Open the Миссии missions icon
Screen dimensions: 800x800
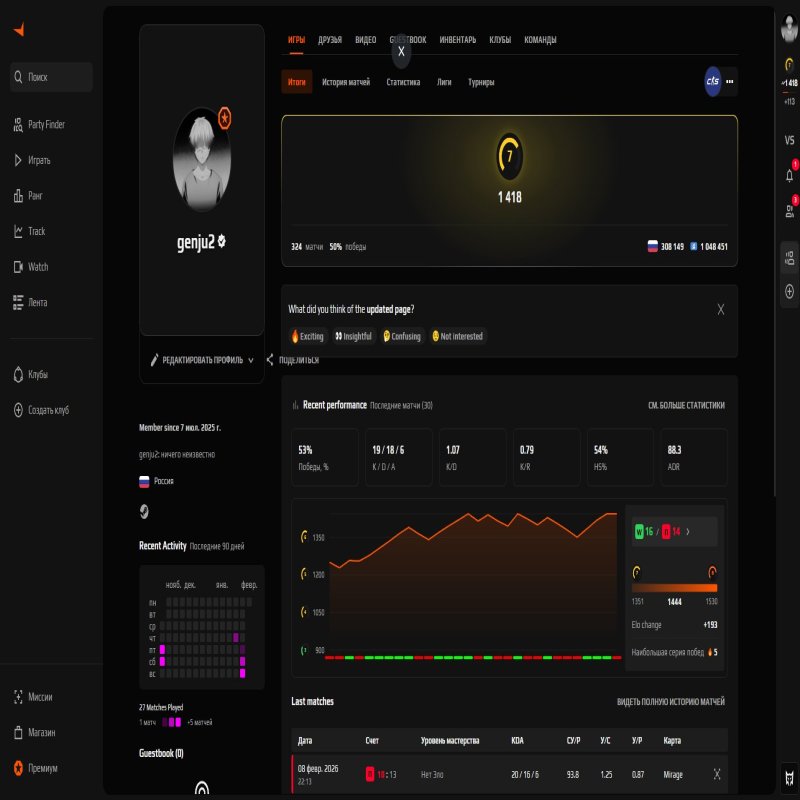pyautogui.click(x=22, y=695)
